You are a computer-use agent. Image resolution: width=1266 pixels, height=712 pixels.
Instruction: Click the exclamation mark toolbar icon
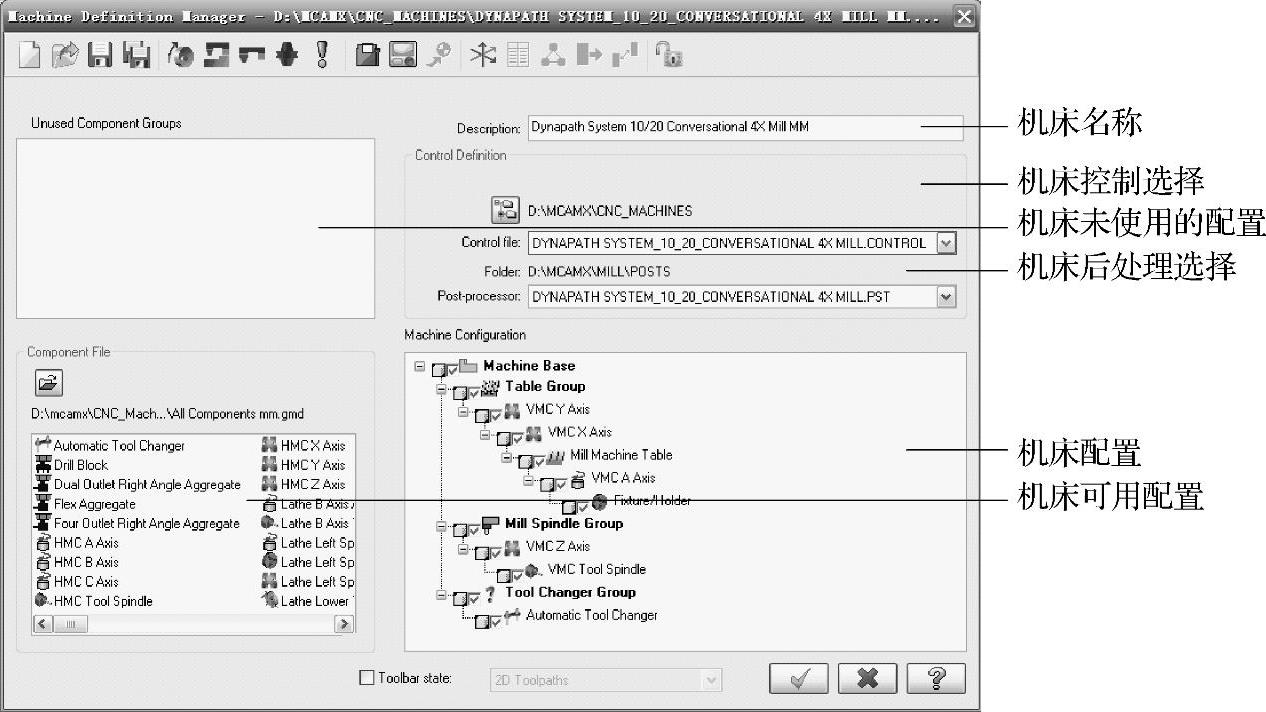[x=322, y=56]
